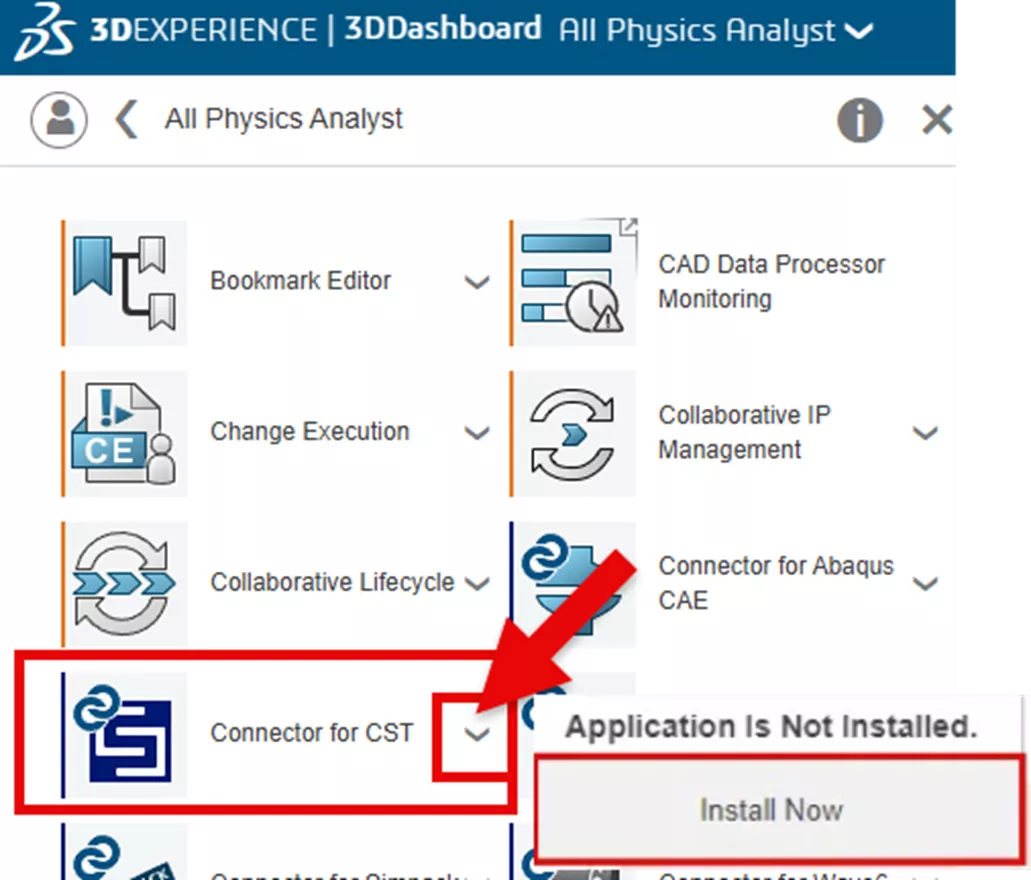1031x880 pixels.
Task: Expand the Connector for CST chevron
Action: [x=477, y=734]
